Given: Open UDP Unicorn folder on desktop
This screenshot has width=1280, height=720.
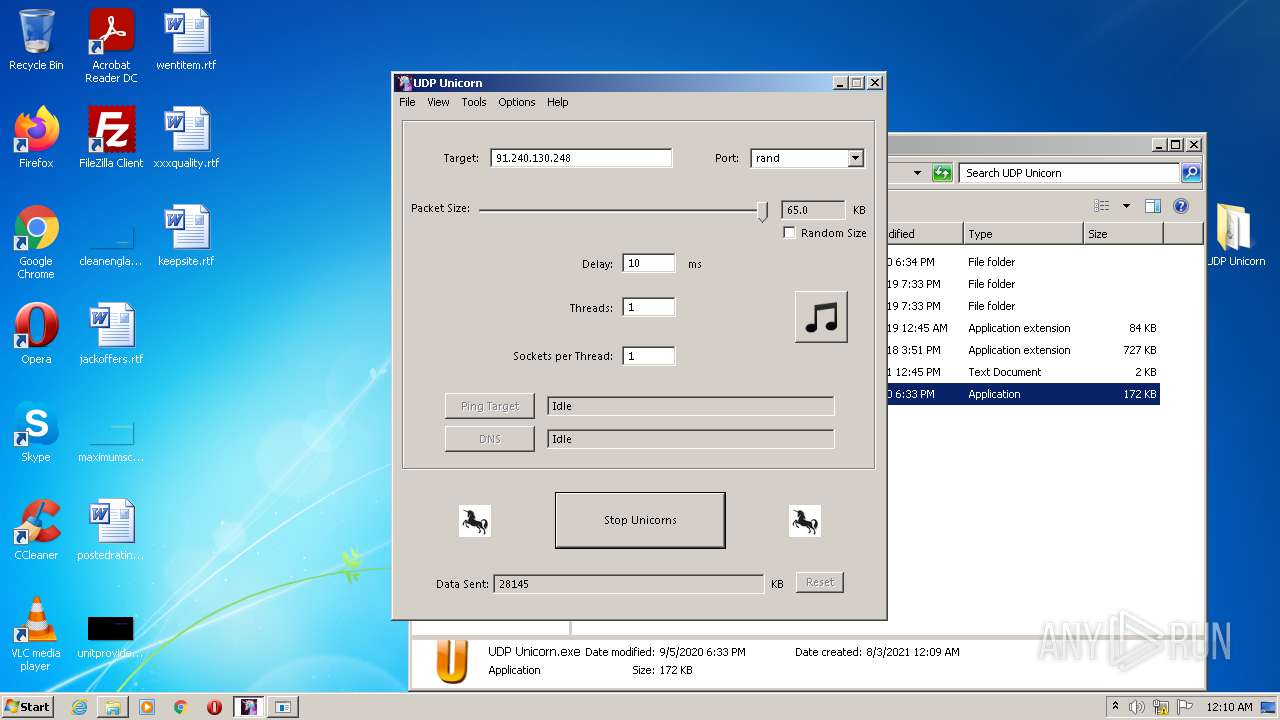Looking at the screenshot, I should coord(1234,236).
